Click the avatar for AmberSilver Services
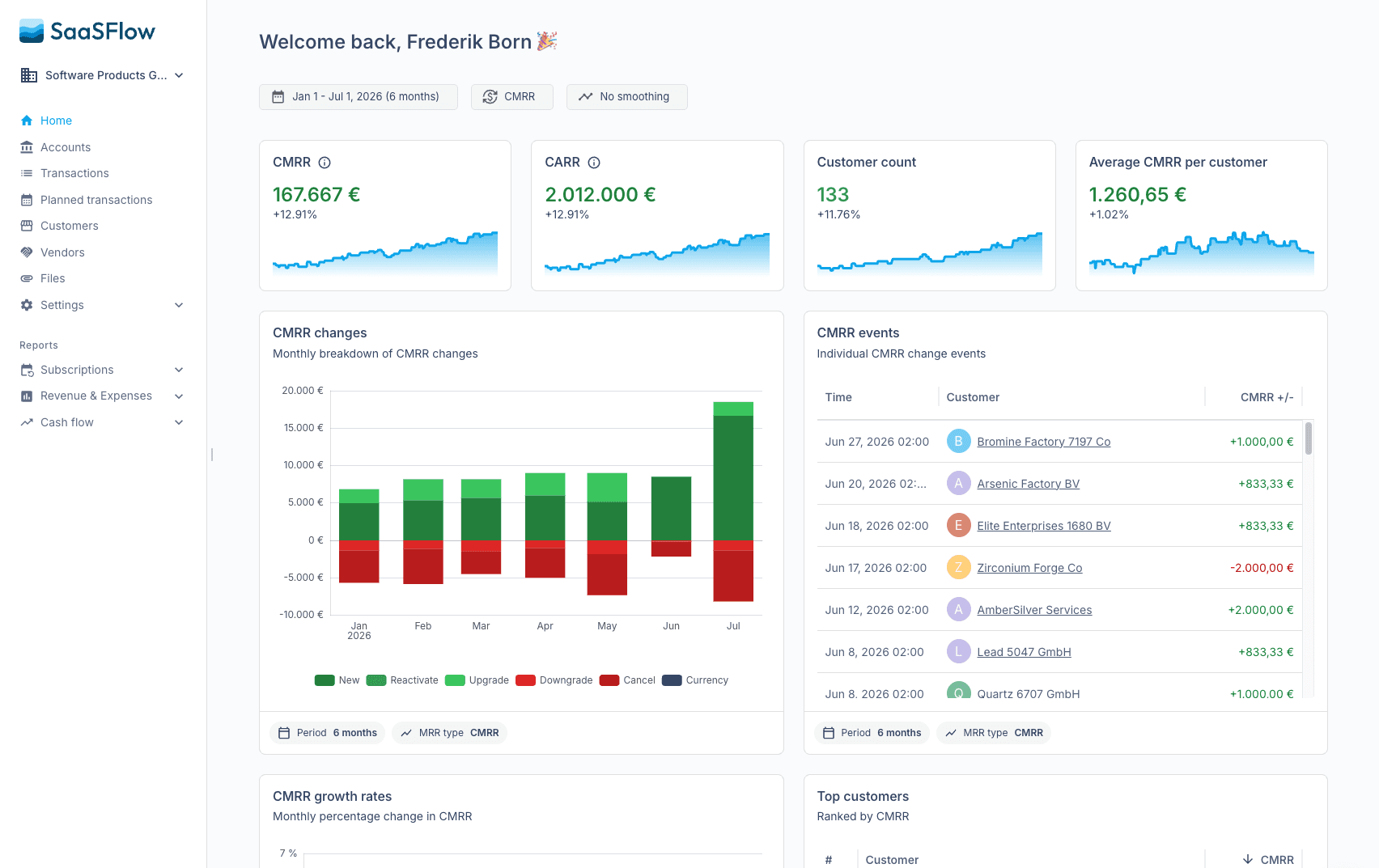Screen dimensions: 1379x868 click(958, 609)
